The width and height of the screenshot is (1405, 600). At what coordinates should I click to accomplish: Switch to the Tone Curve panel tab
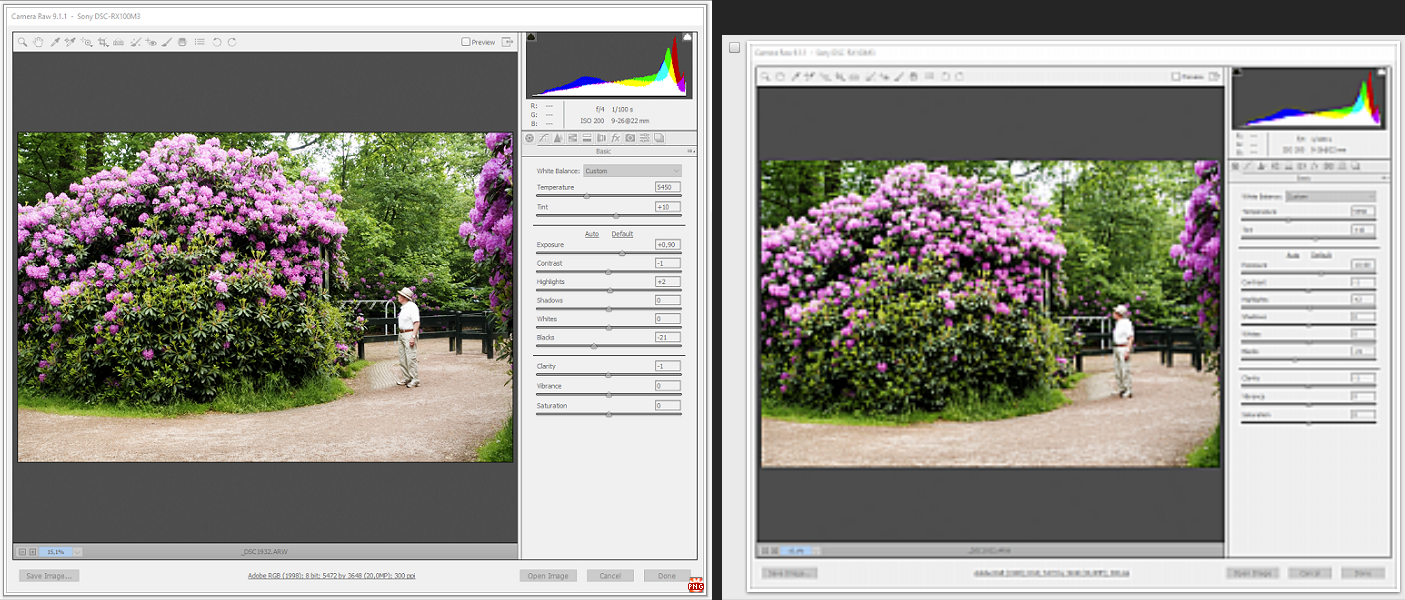[543, 138]
